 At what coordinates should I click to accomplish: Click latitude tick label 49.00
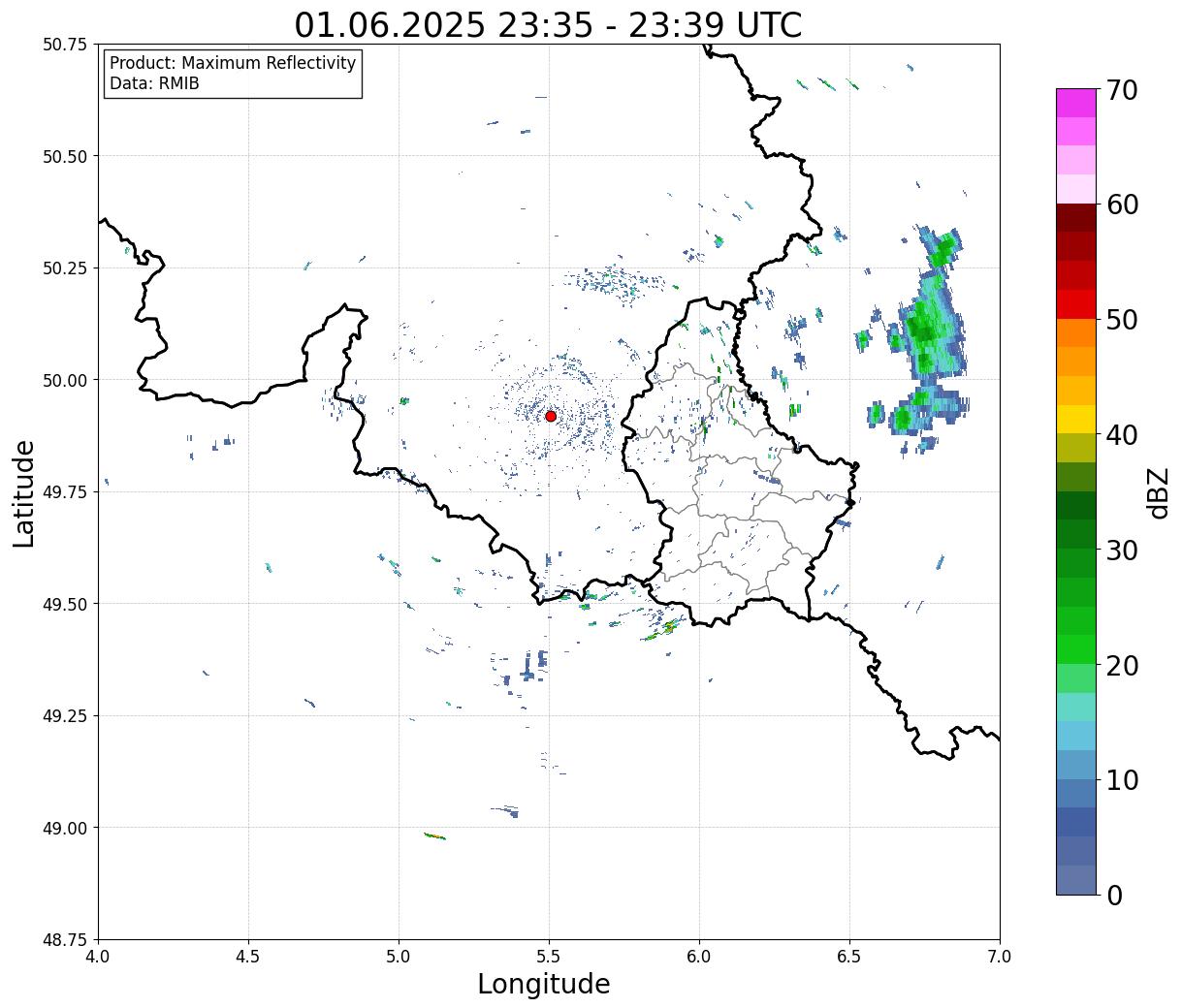click(x=65, y=828)
